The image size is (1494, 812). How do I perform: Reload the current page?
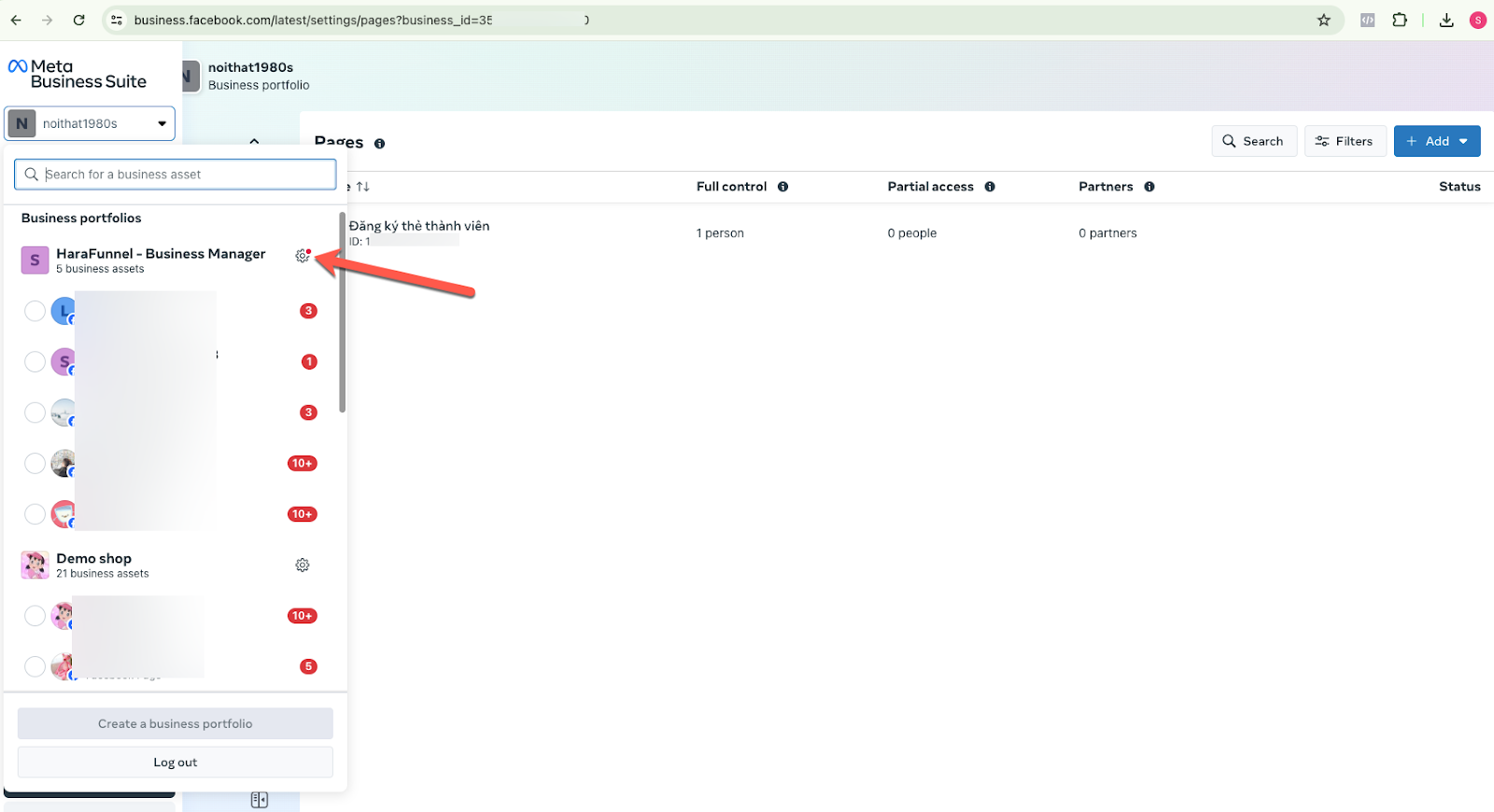[x=79, y=20]
